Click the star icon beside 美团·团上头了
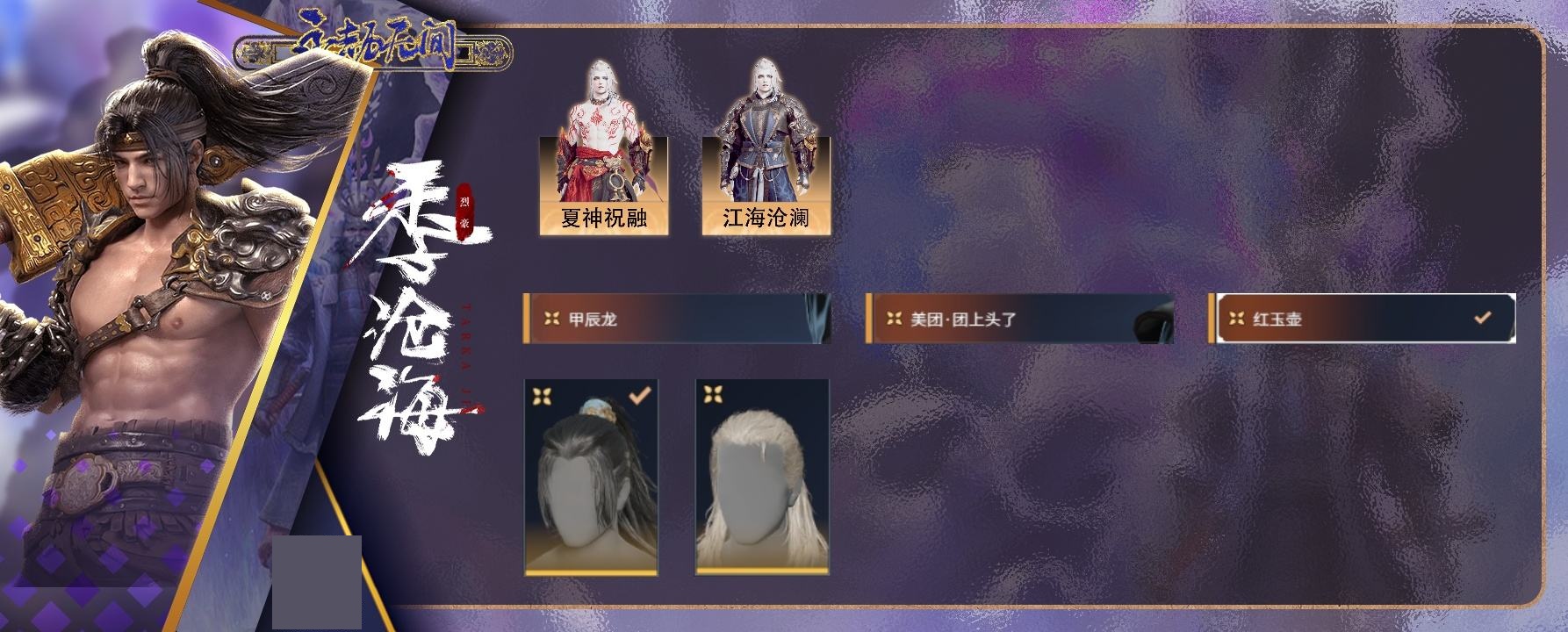This screenshot has width=1568, height=632. click(893, 319)
